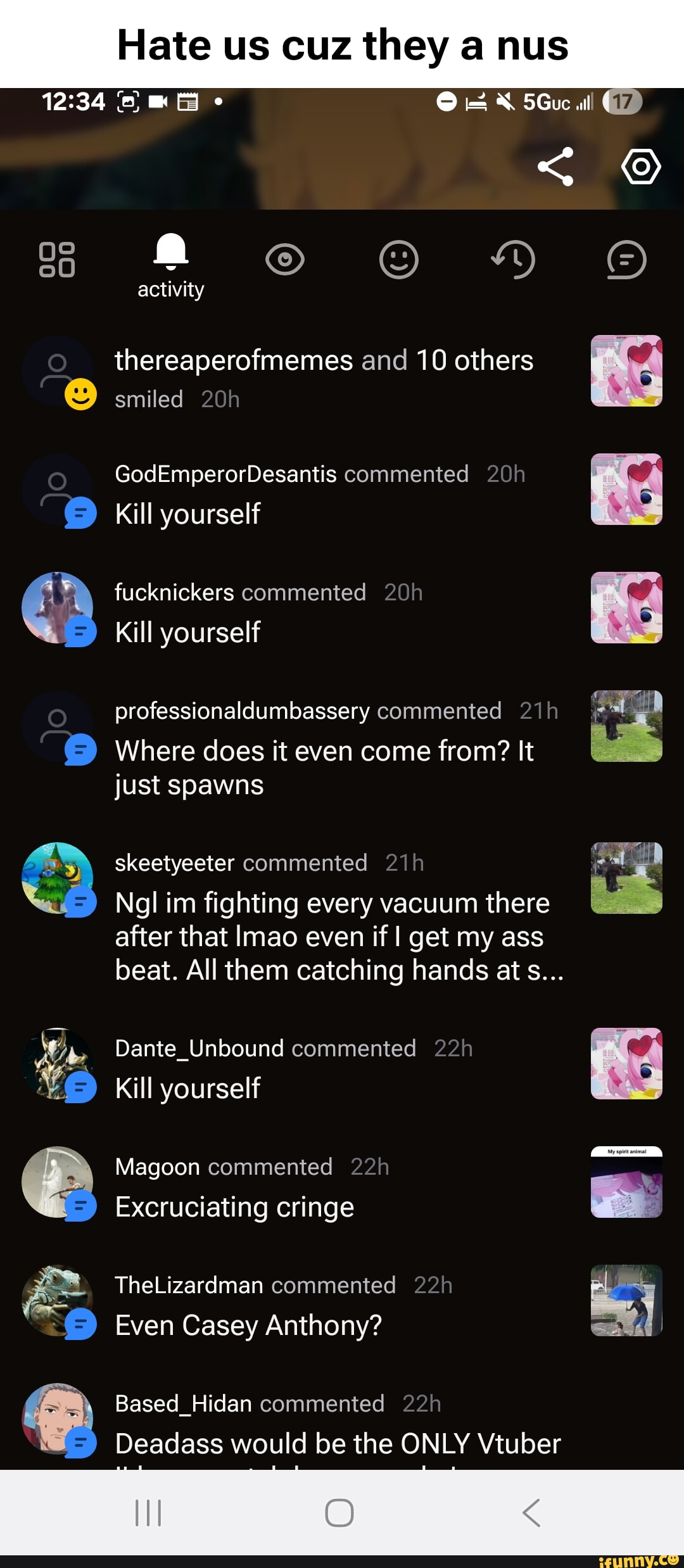Tap Android home navigation button

pyautogui.click(x=339, y=1513)
